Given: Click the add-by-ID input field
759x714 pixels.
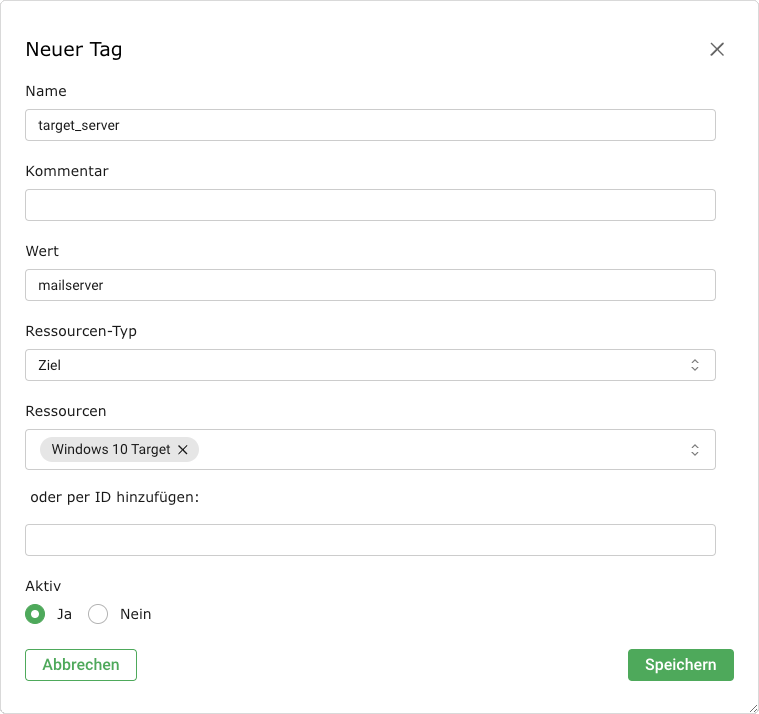Looking at the screenshot, I should 370,540.
